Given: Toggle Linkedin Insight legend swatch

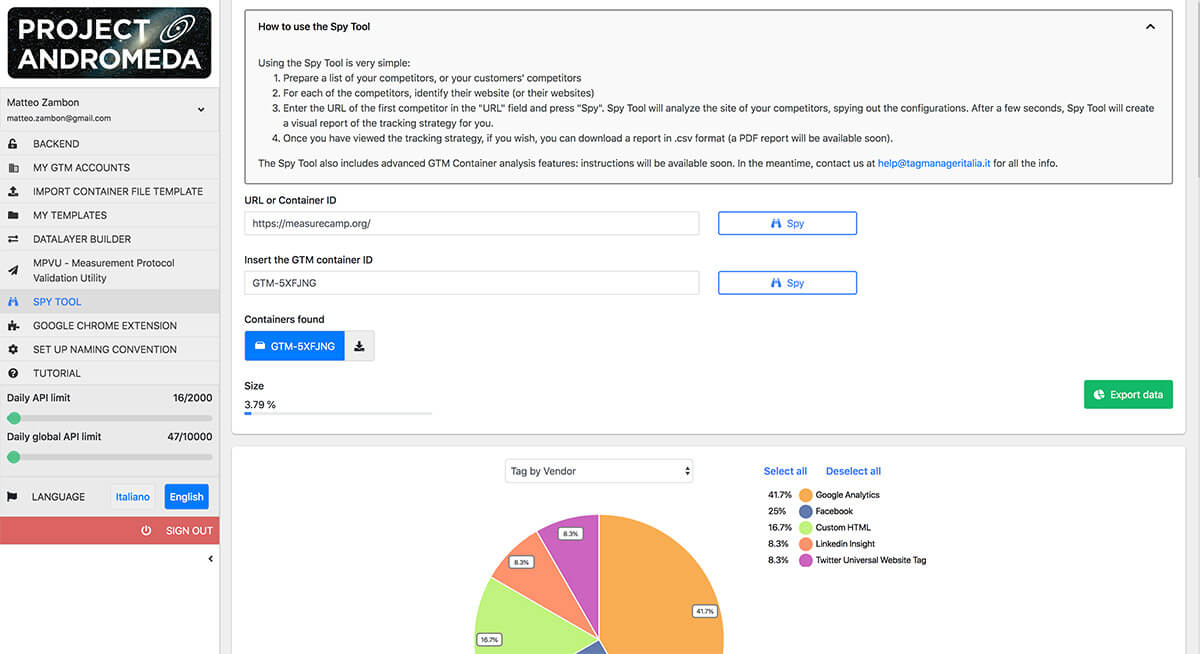Looking at the screenshot, I should pos(806,544).
